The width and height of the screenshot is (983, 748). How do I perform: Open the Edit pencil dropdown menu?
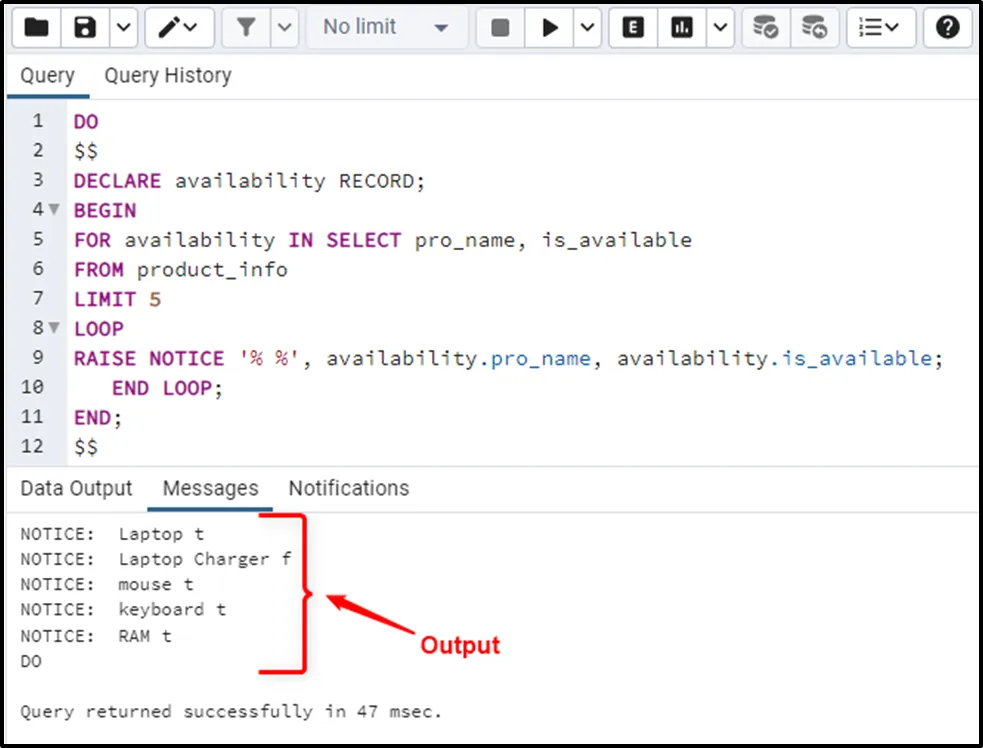coord(180,28)
